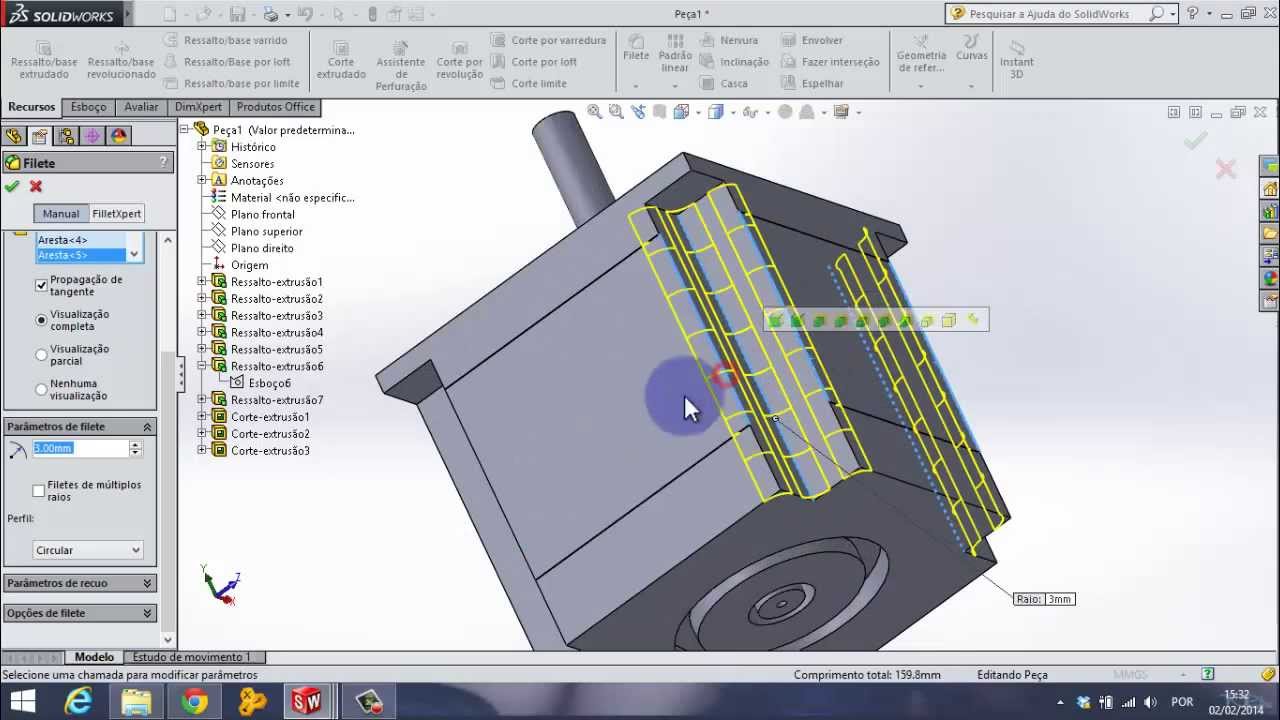
Task: Click the Casca tool
Action: click(x=724, y=84)
